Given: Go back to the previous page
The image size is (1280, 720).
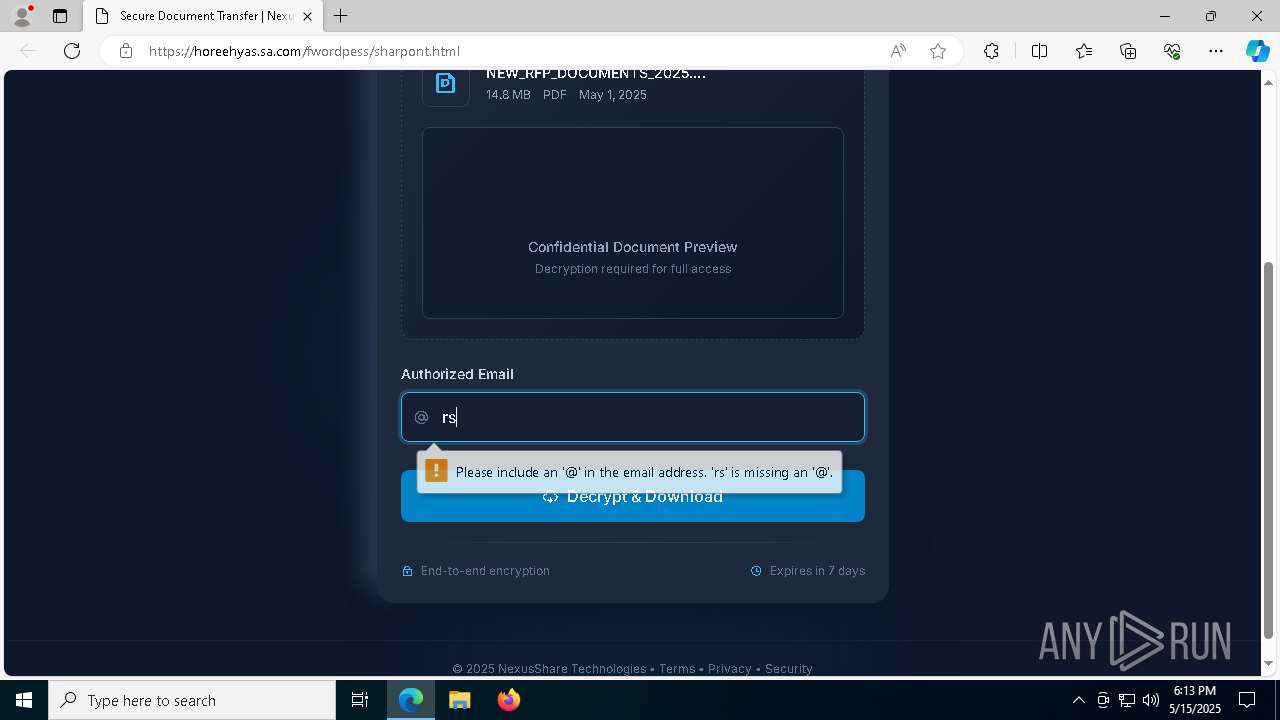Looking at the screenshot, I should (x=28, y=51).
